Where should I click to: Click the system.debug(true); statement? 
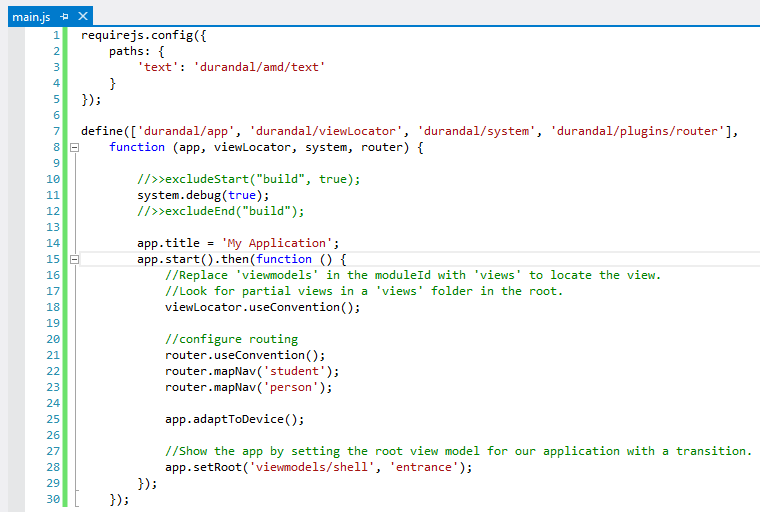[203, 195]
